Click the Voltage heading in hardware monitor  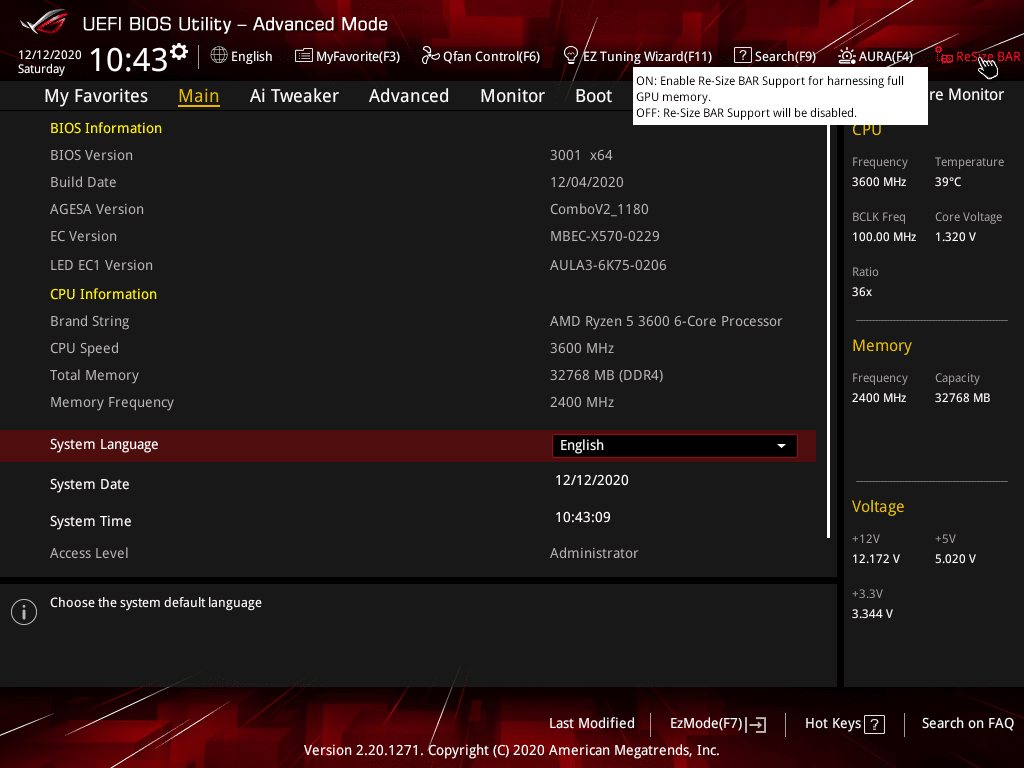click(x=878, y=507)
